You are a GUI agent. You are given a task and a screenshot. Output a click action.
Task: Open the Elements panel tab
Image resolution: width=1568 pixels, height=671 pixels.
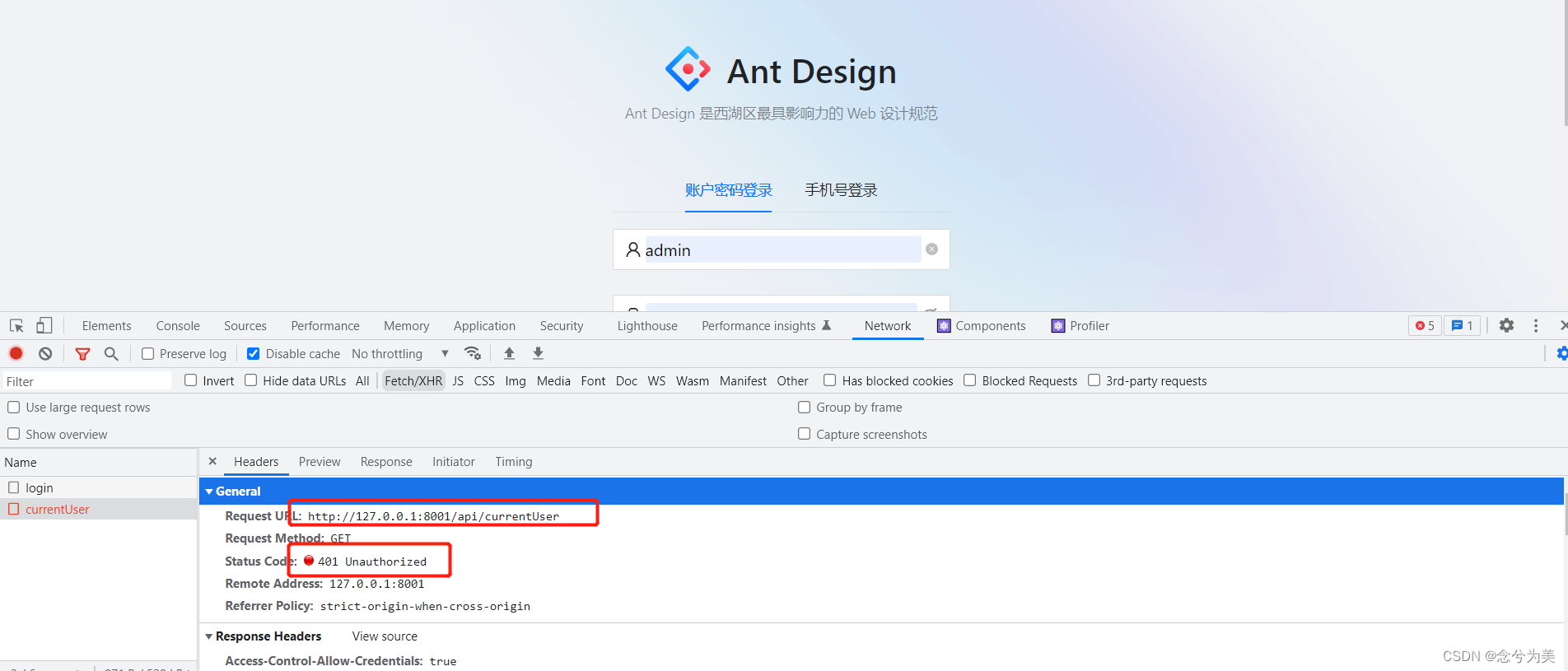[106, 326]
